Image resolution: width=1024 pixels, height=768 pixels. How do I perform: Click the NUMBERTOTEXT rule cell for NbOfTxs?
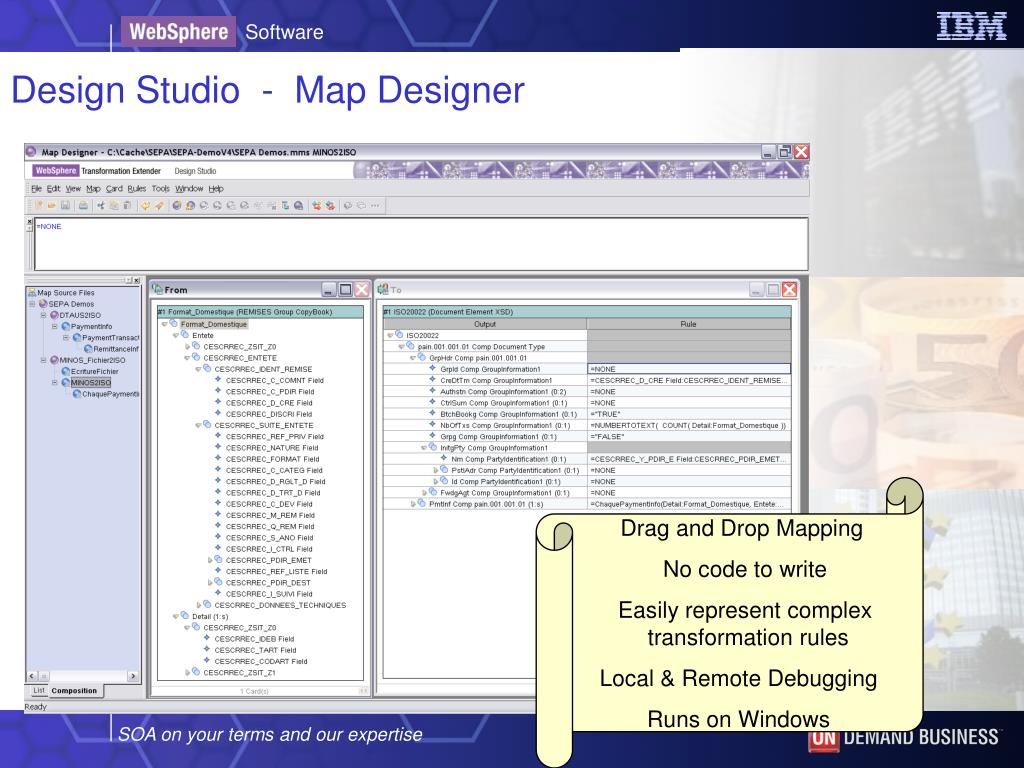[689, 425]
